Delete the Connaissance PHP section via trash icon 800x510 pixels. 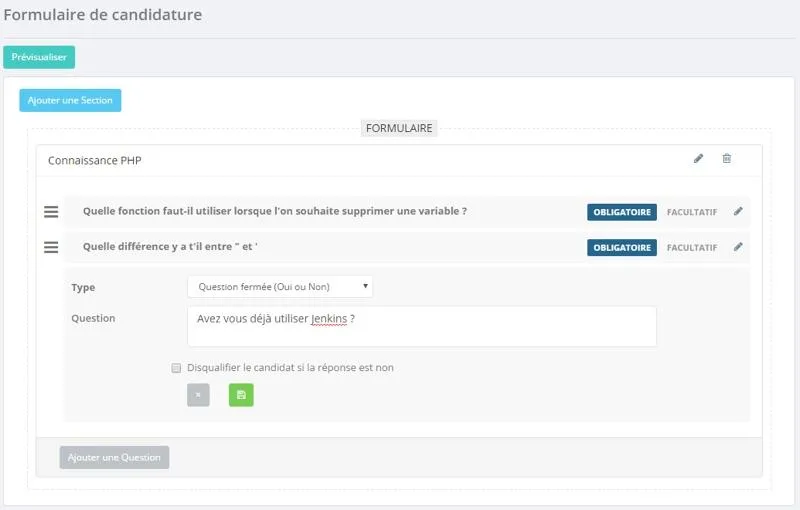[x=727, y=159]
